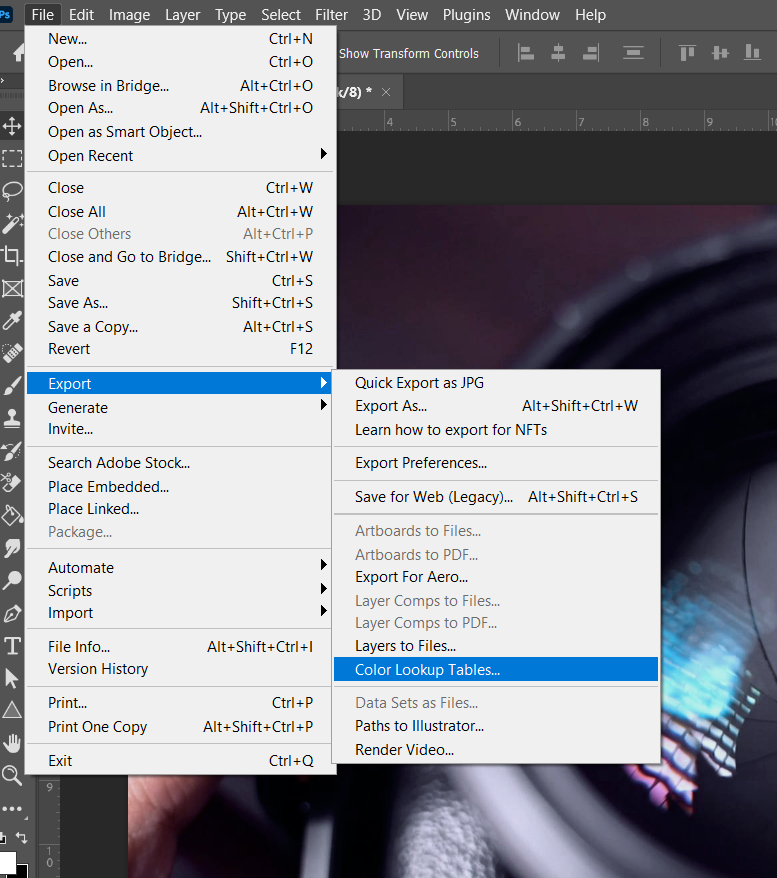Select the Hand tool
The width and height of the screenshot is (777, 878).
(x=12, y=743)
